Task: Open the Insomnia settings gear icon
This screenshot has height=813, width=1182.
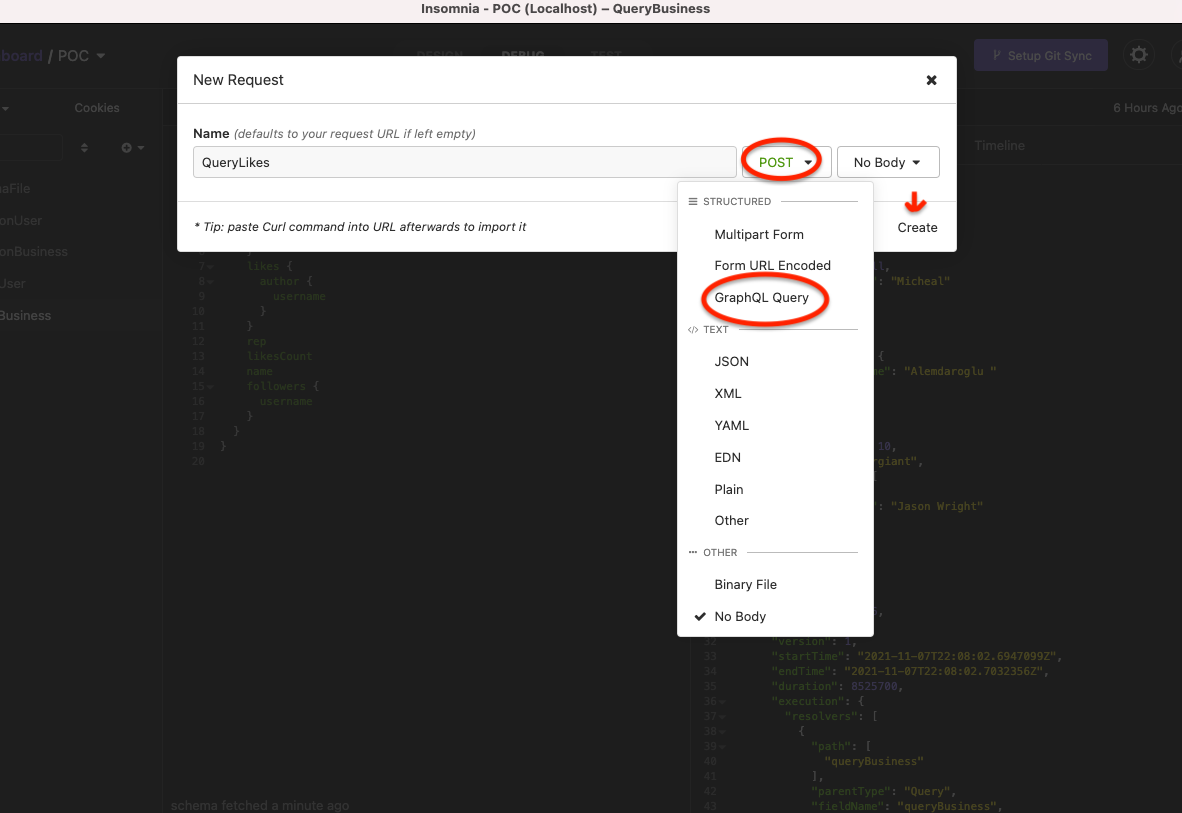Action: click(1138, 55)
